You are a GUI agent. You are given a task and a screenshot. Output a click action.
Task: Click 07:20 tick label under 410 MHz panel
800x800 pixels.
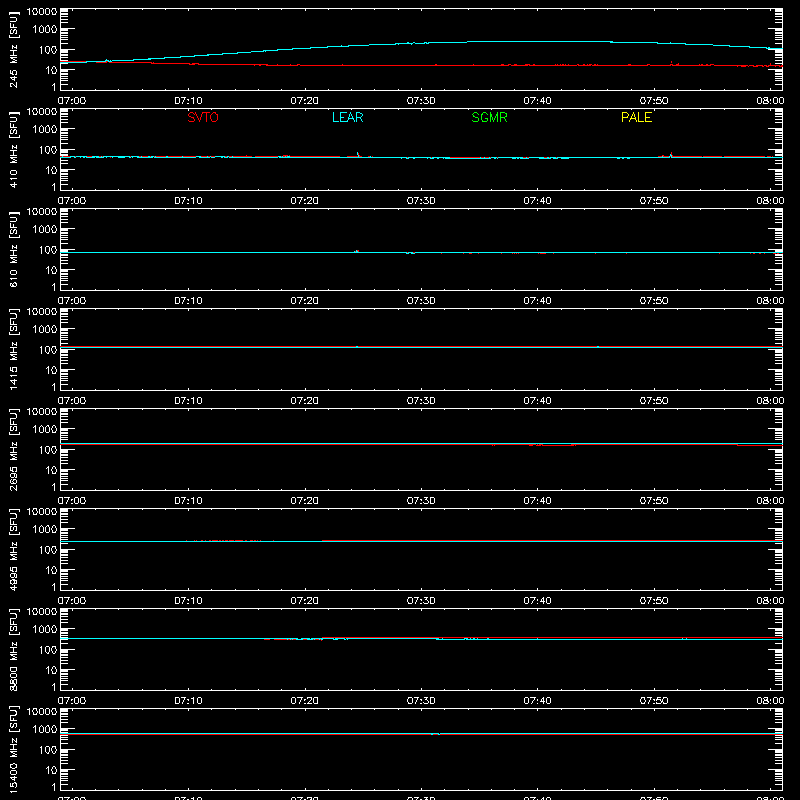(305, 201)
